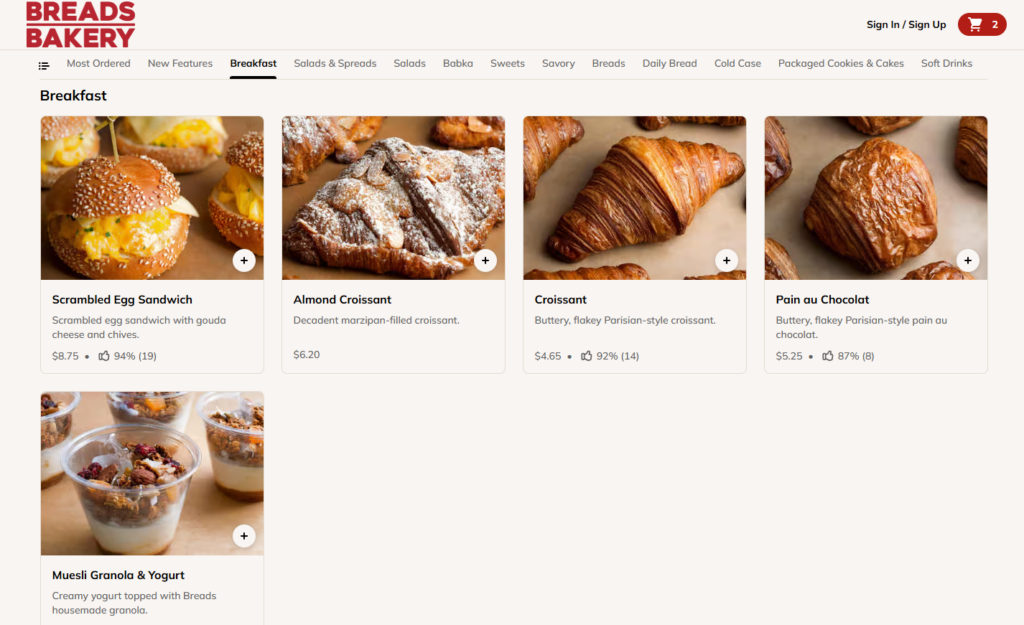The height and width of the screenshot is (625, 1024).
Task: Add the Croissant via plus button
Action: click(x=726, y=260)
